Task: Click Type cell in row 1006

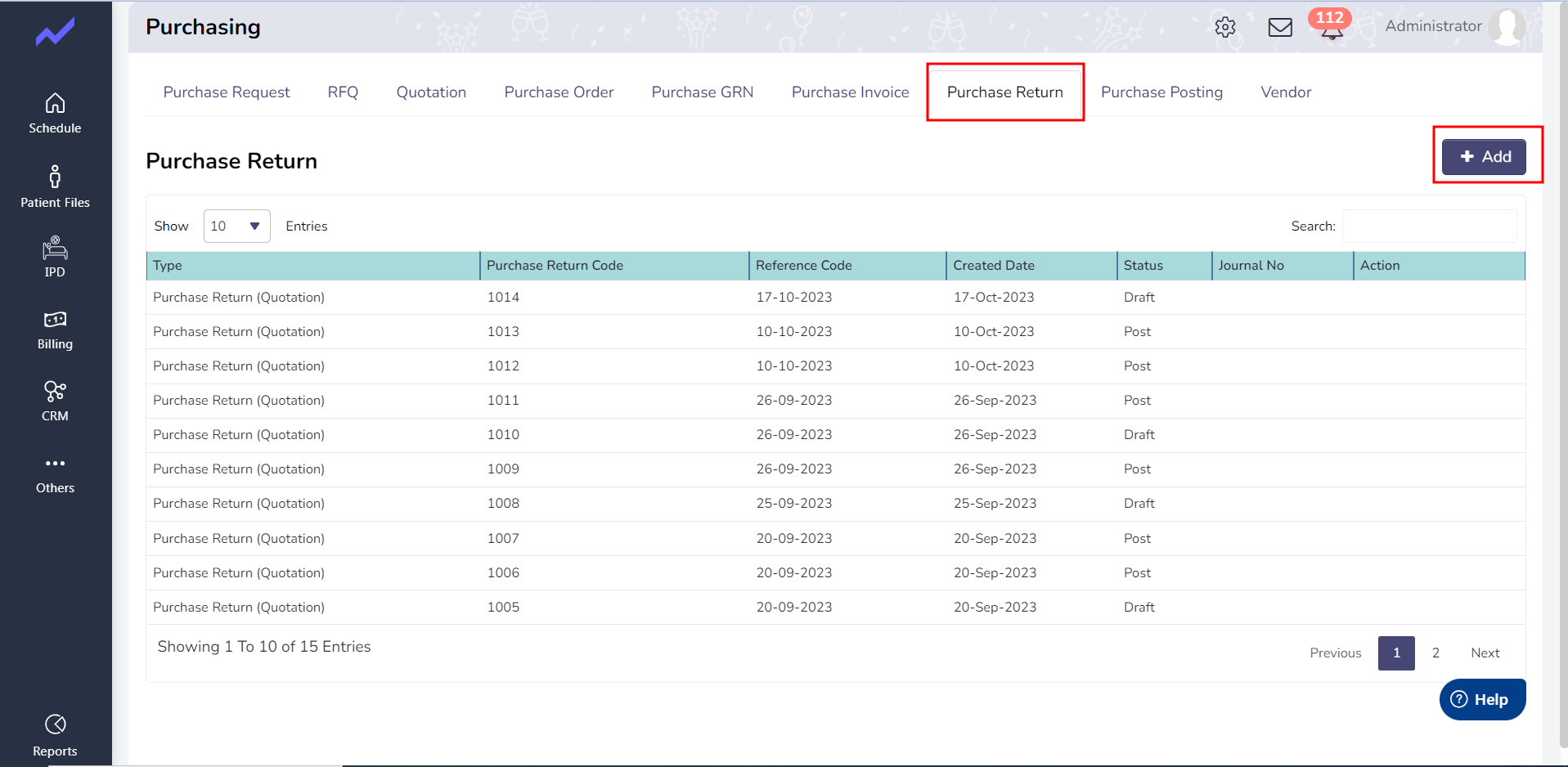Action: (x=239, y=573)
